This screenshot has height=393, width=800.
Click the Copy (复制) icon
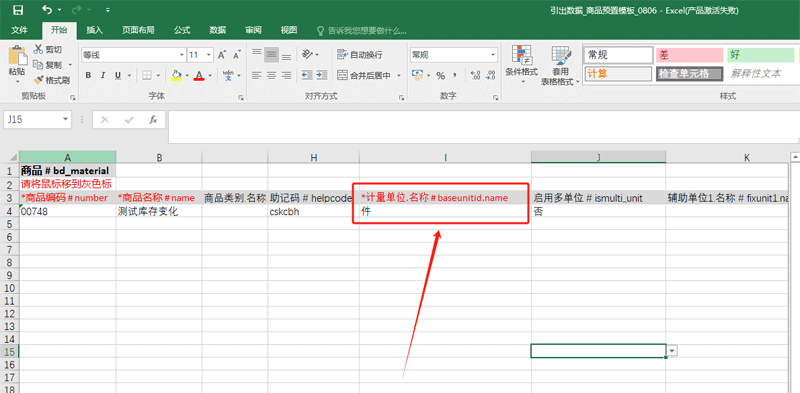tap(38, 65)
